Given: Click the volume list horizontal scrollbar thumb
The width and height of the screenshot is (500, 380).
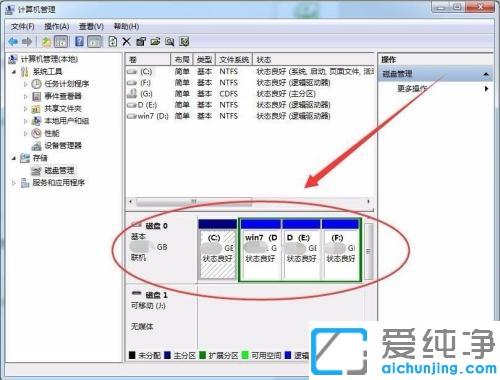Looking at the screenshot, I should click(x=194, y=202).
